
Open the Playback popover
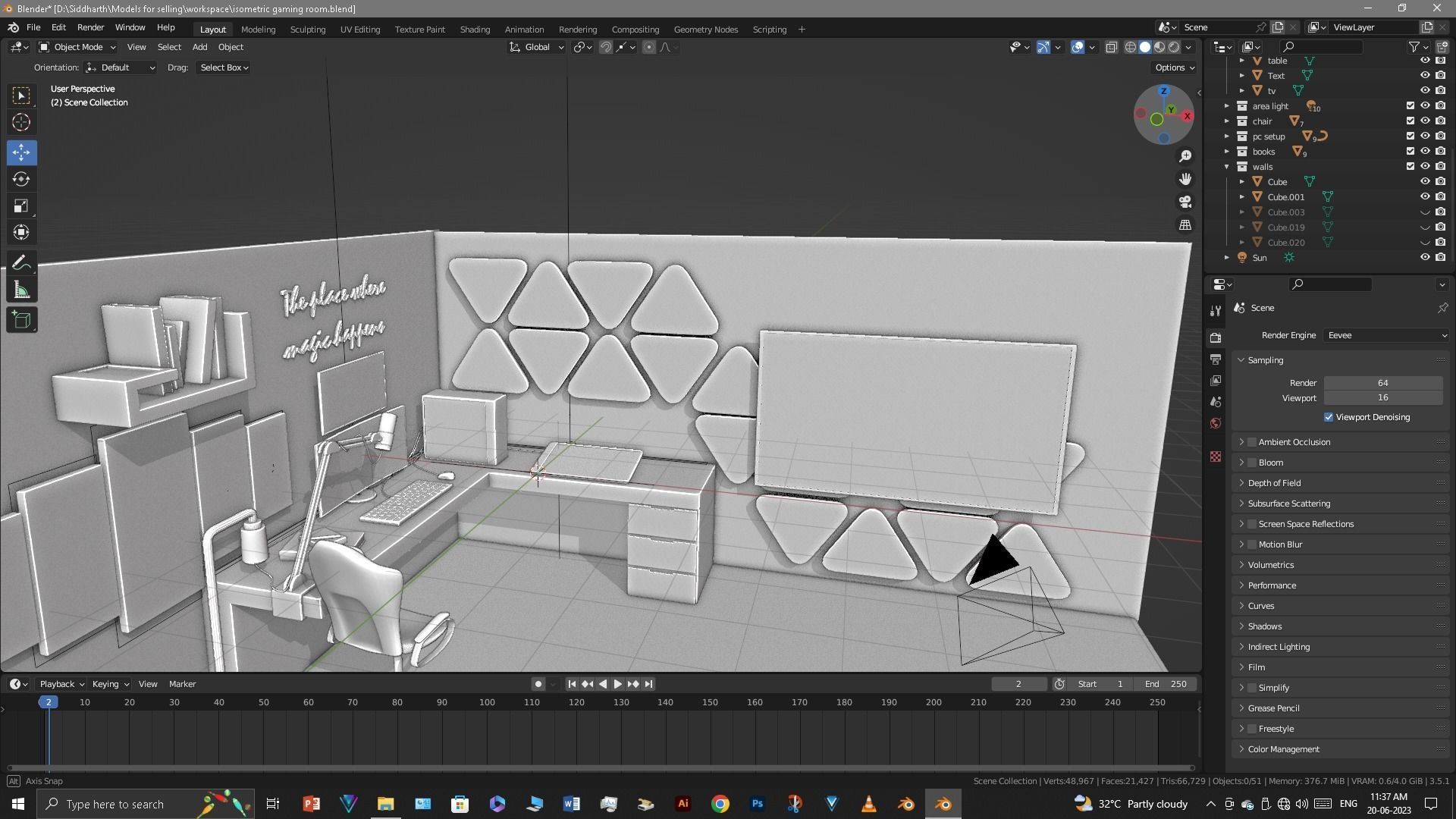(61, 684)
